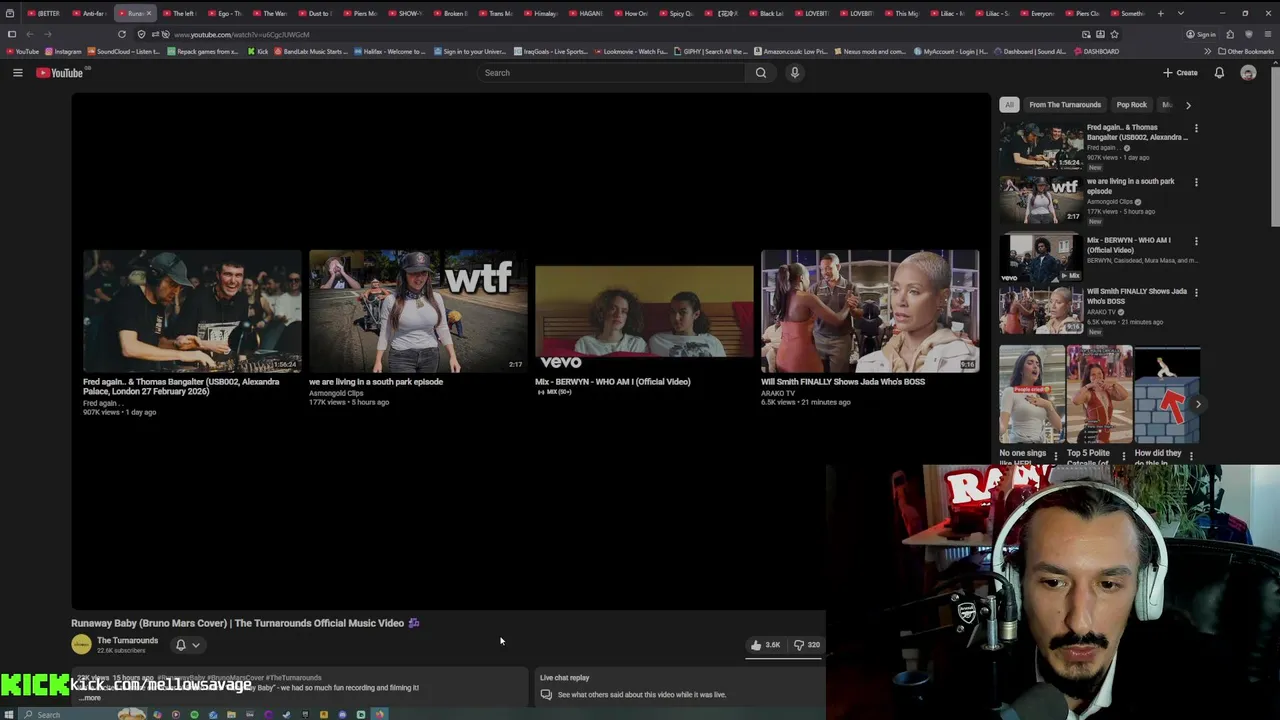Open the Kick bookmark
This screenshot has height=720, width=1280.
pos(258,51)
